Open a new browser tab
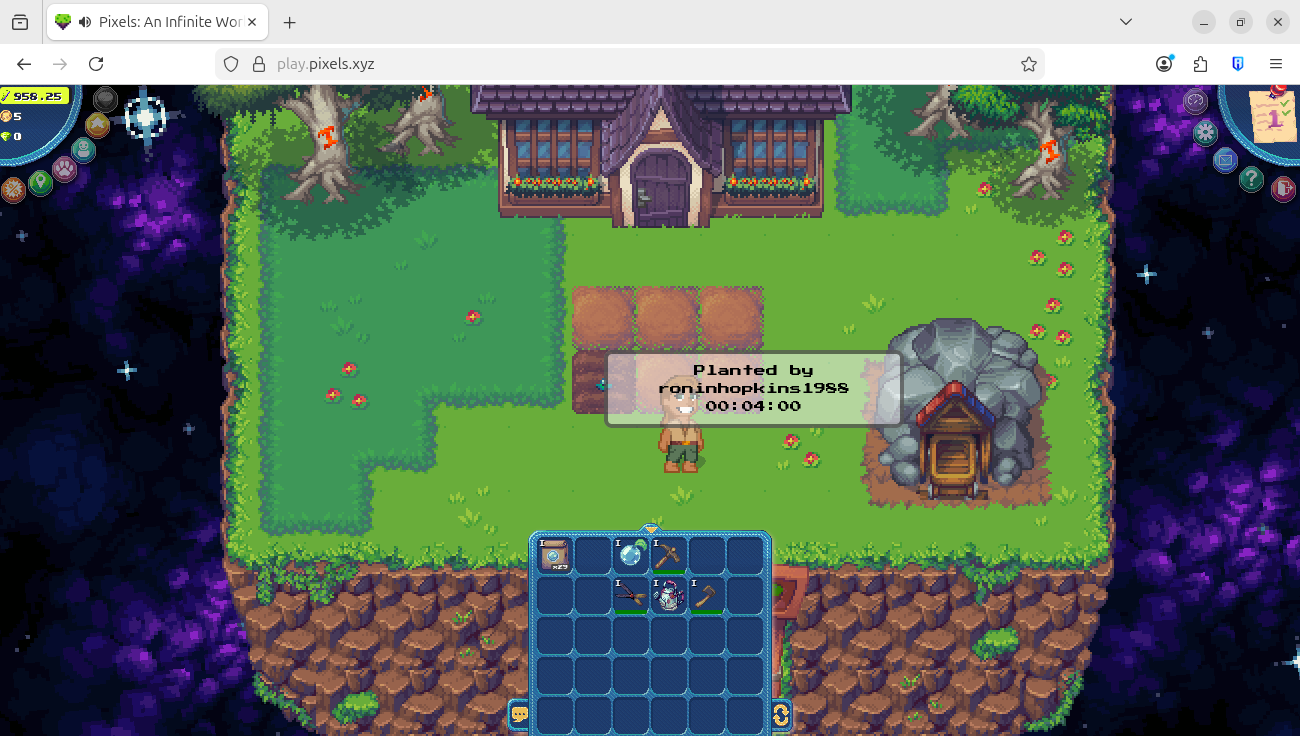Screen dimensions: 1300x736 [x=290, y=22]
